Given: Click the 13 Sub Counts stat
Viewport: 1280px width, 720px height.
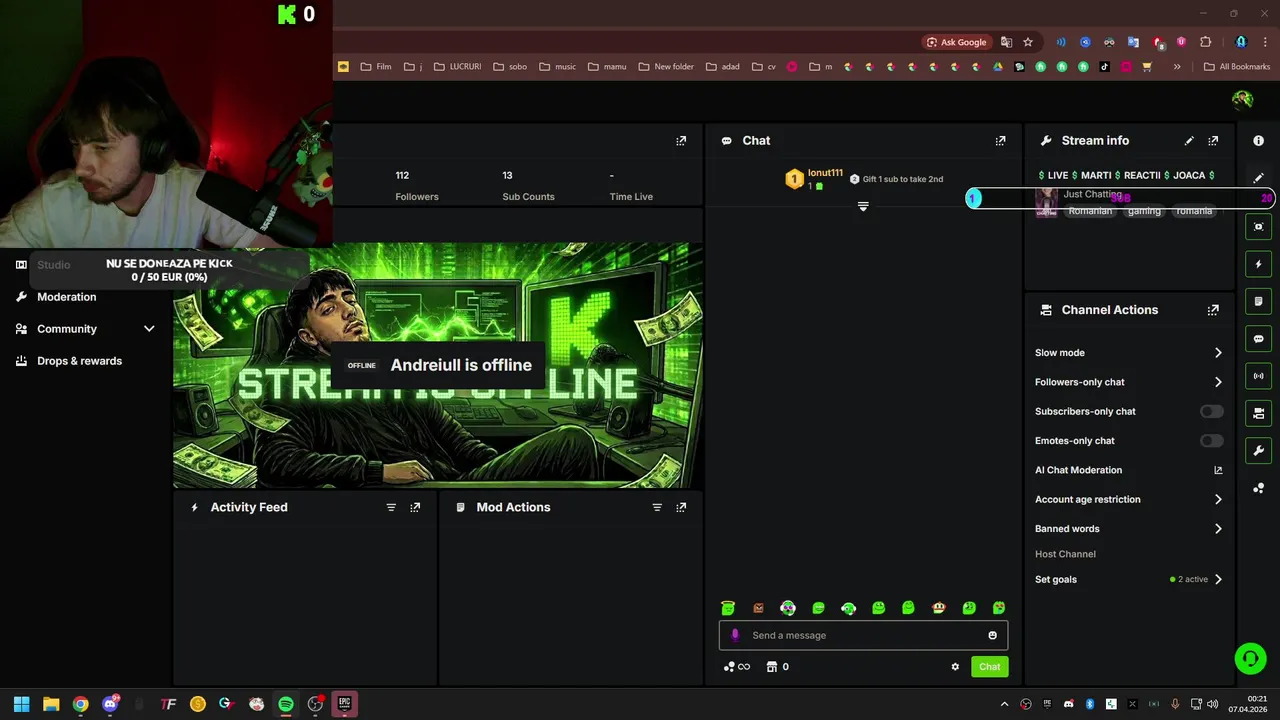Looking at the screenshot, I should click(x=528, y=186).
